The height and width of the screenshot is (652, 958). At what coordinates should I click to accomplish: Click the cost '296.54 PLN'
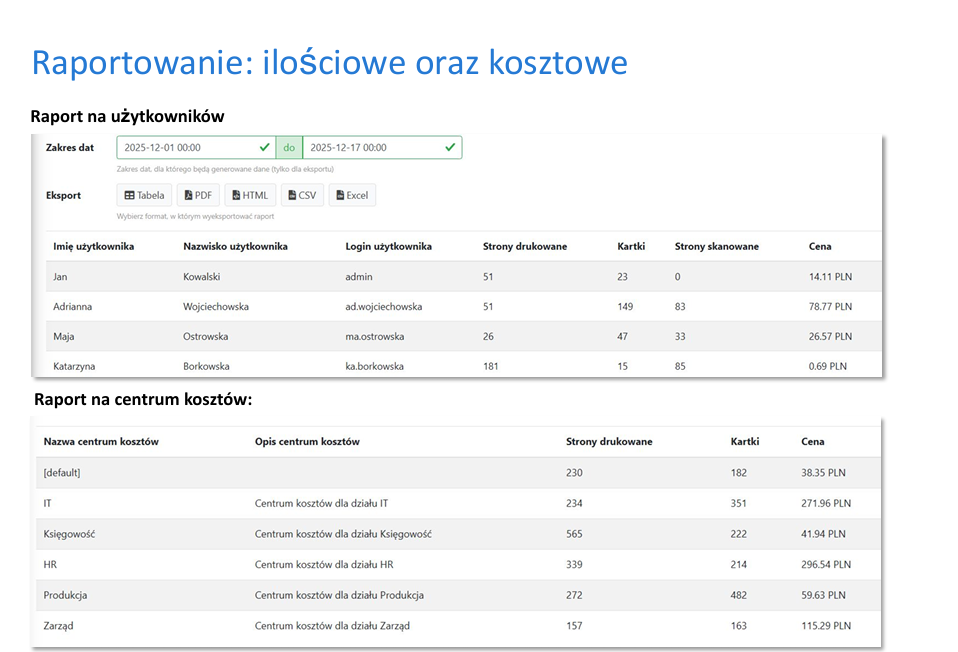click(826, 565)
